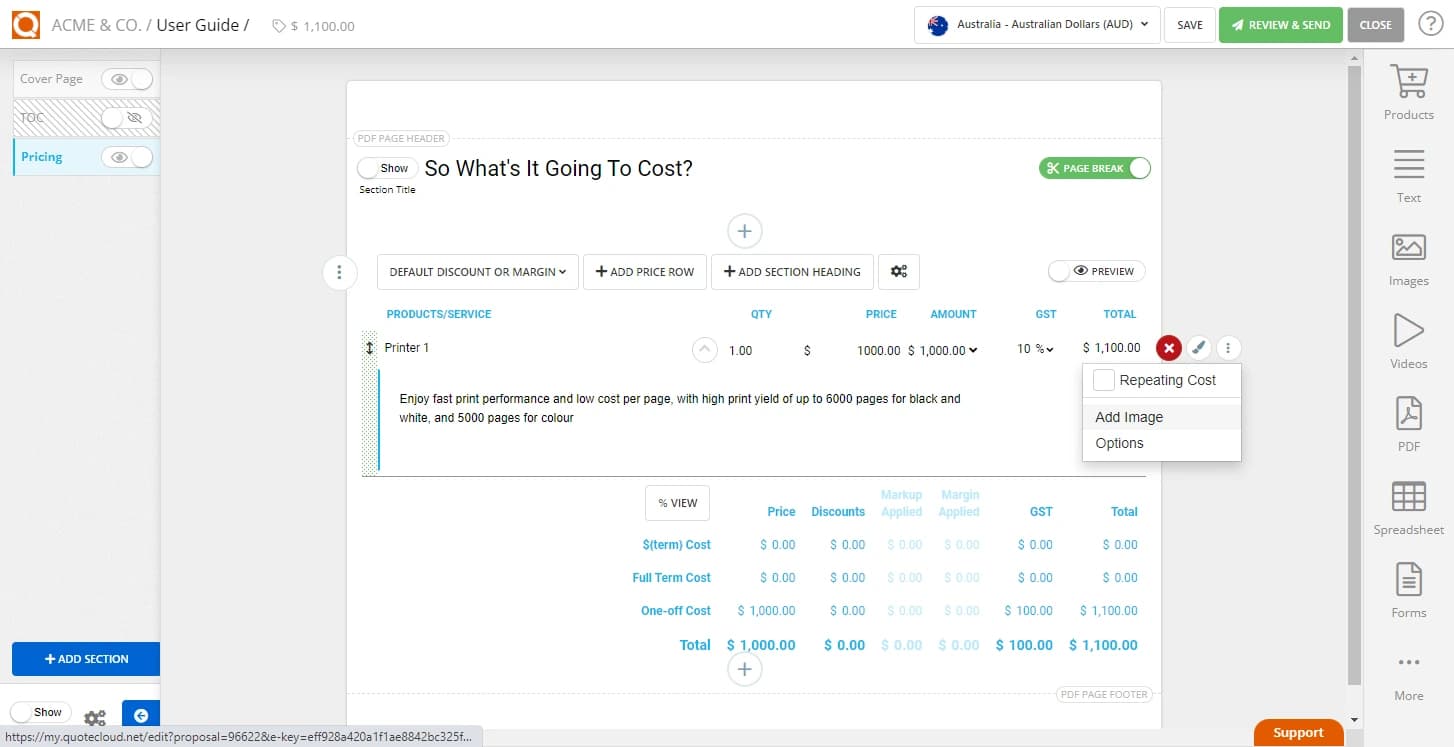Screen dimensions: 1454x747
Task: Open the Australian Dollars currency dropdown
Action: pos(1036,25)
